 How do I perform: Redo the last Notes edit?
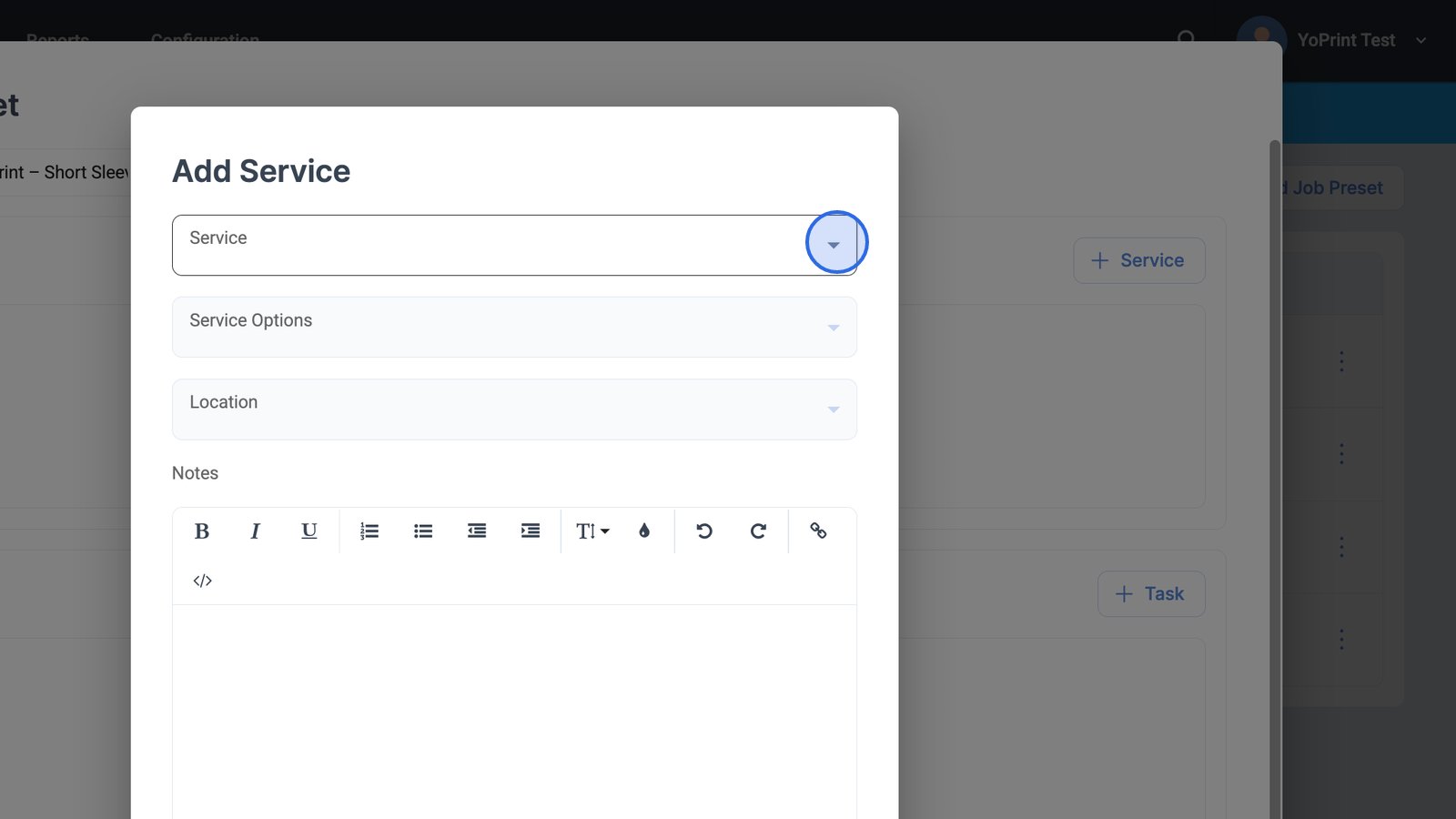click(758, 531)
